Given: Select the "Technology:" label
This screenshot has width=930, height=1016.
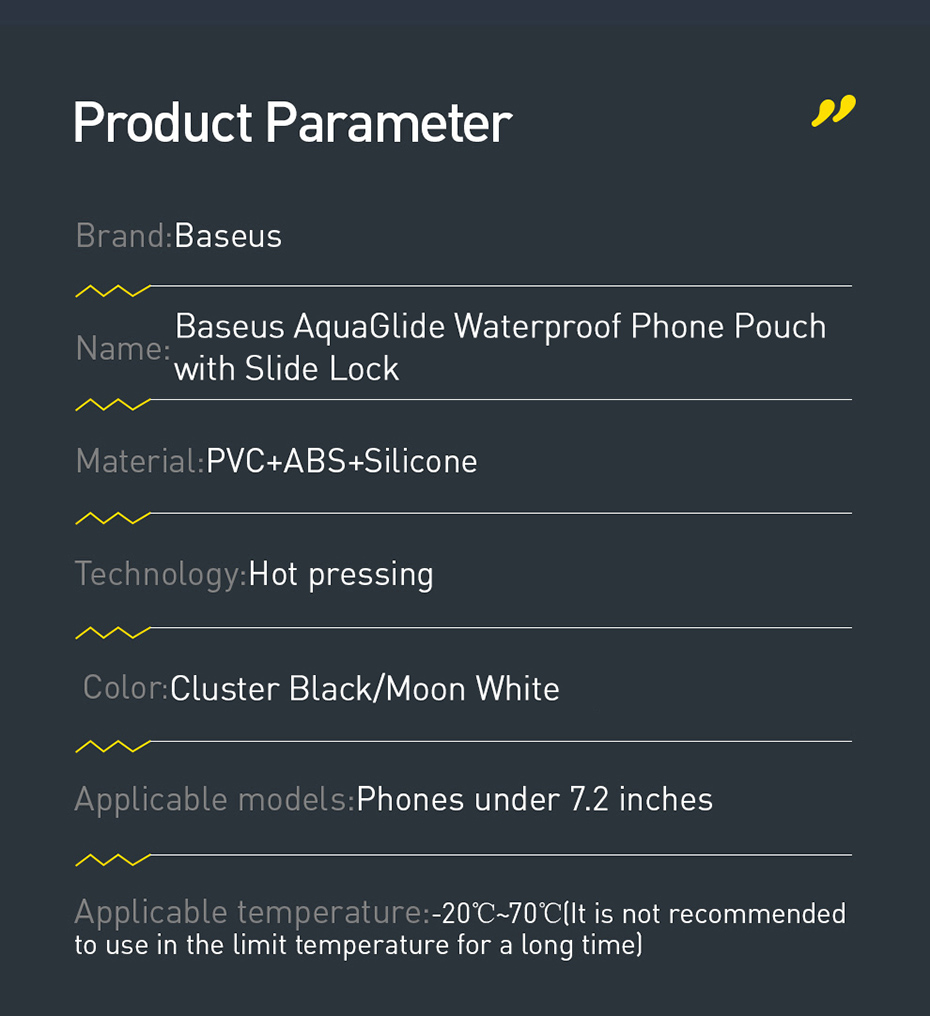Looking at the screenshot, I should point(160,574).
